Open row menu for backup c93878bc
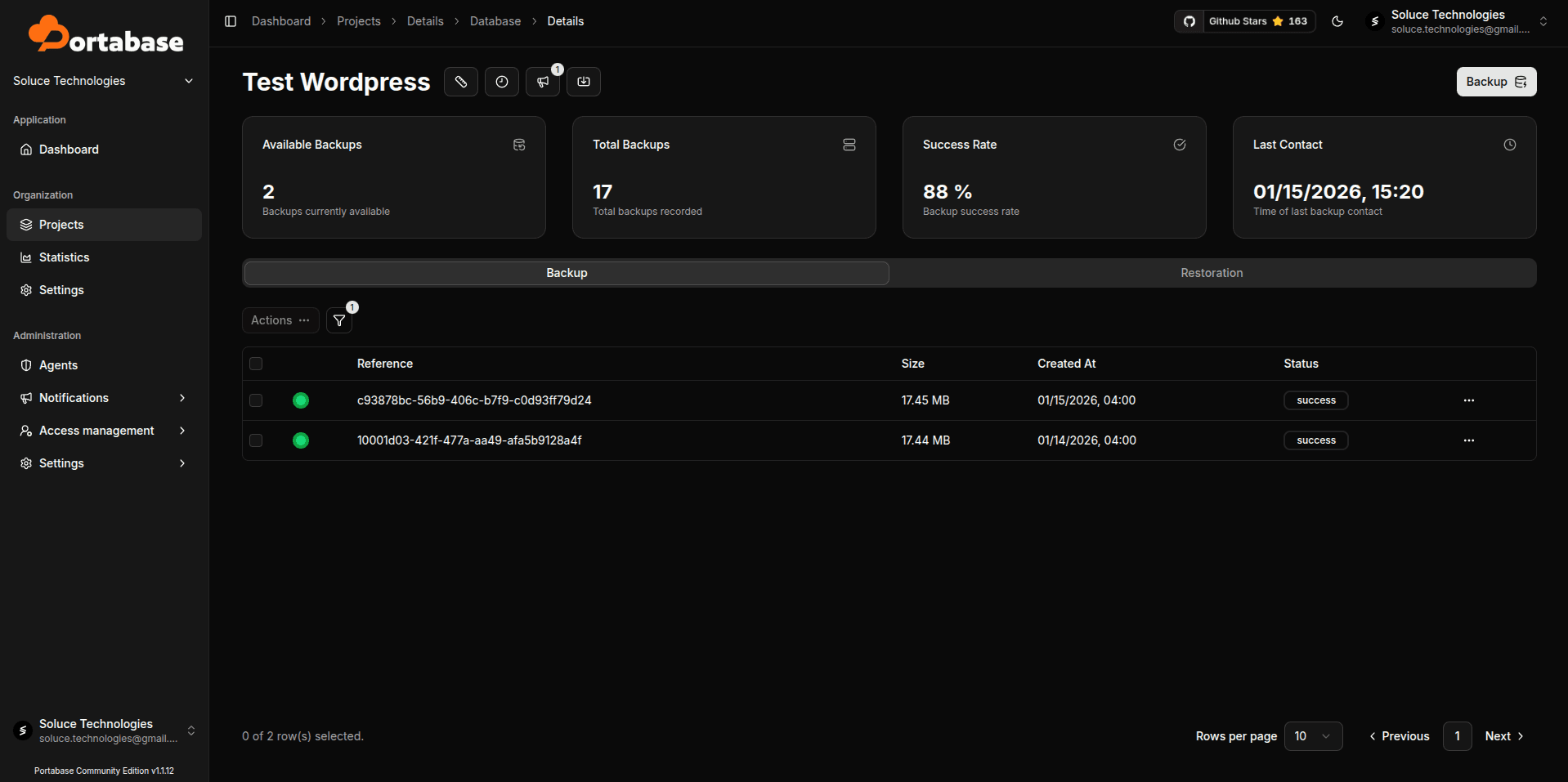Viewport: 1568px width, 782px height. coord(1468,400)
